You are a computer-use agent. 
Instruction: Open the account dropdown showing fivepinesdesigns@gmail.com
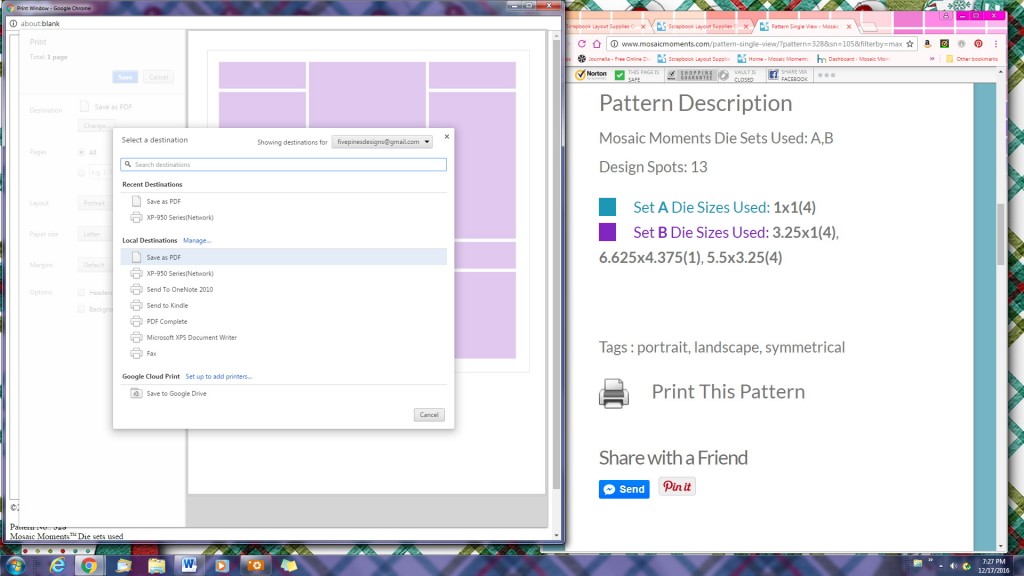[x=382, y=142]
